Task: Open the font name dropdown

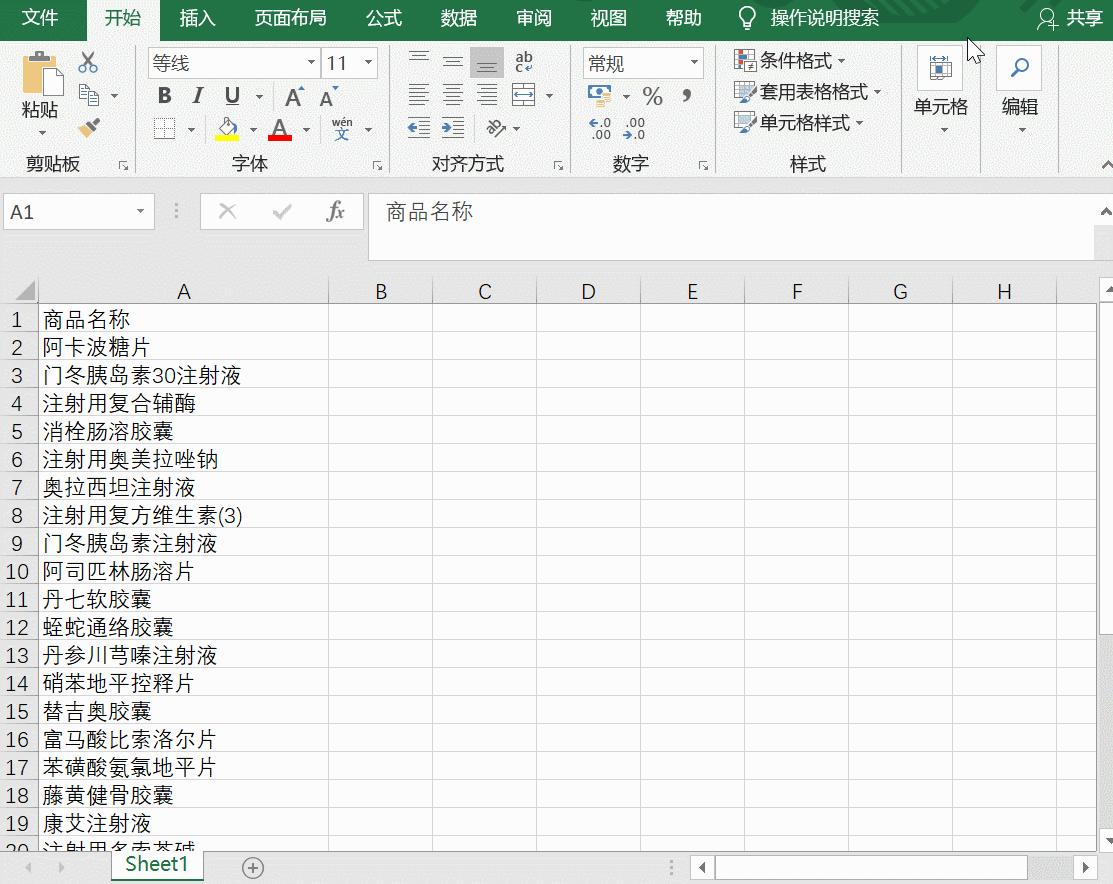Action: 310,62
